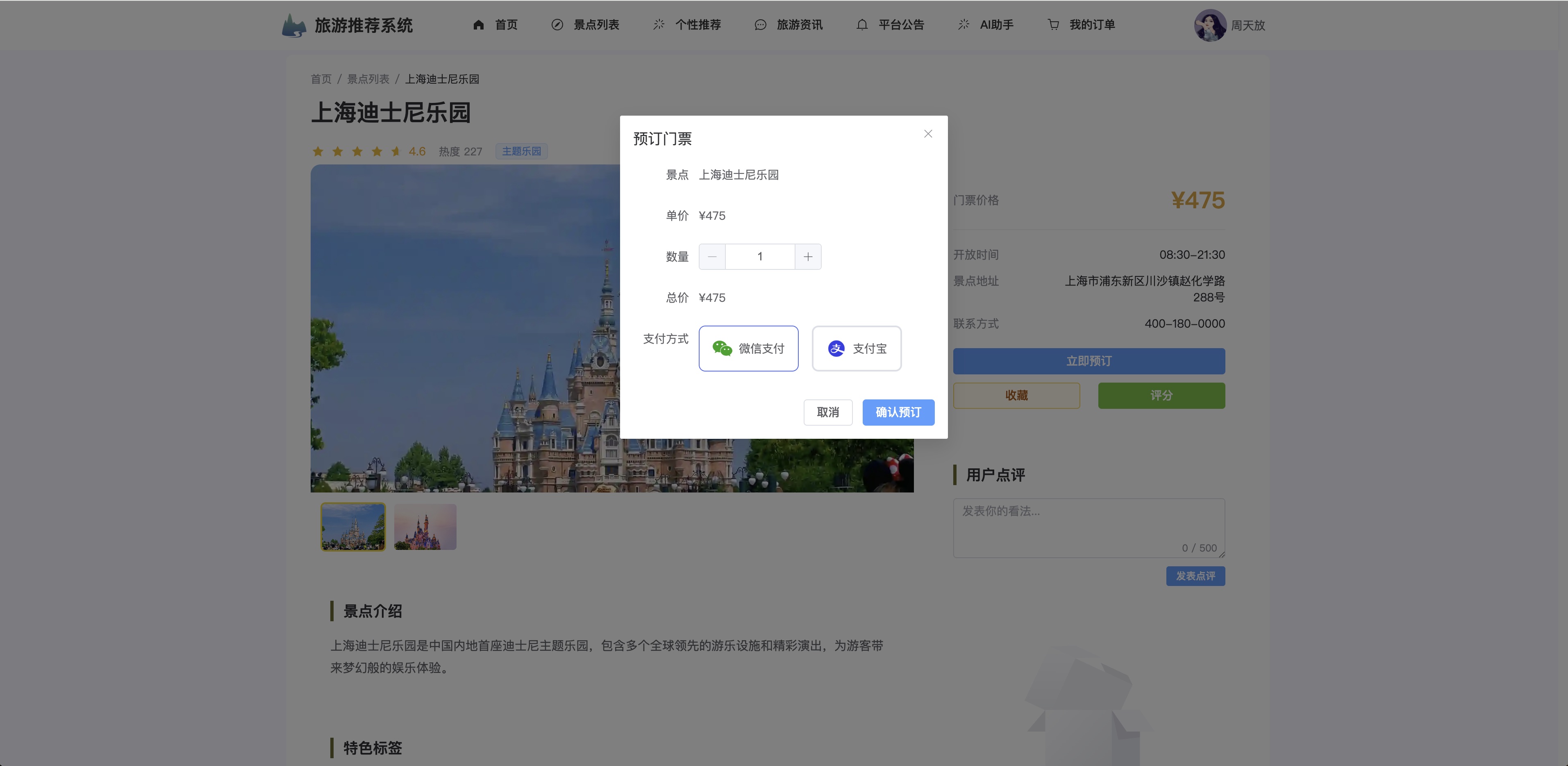
Task: Click the WeChat Pay green logo icon
Action: coord(722,348)
